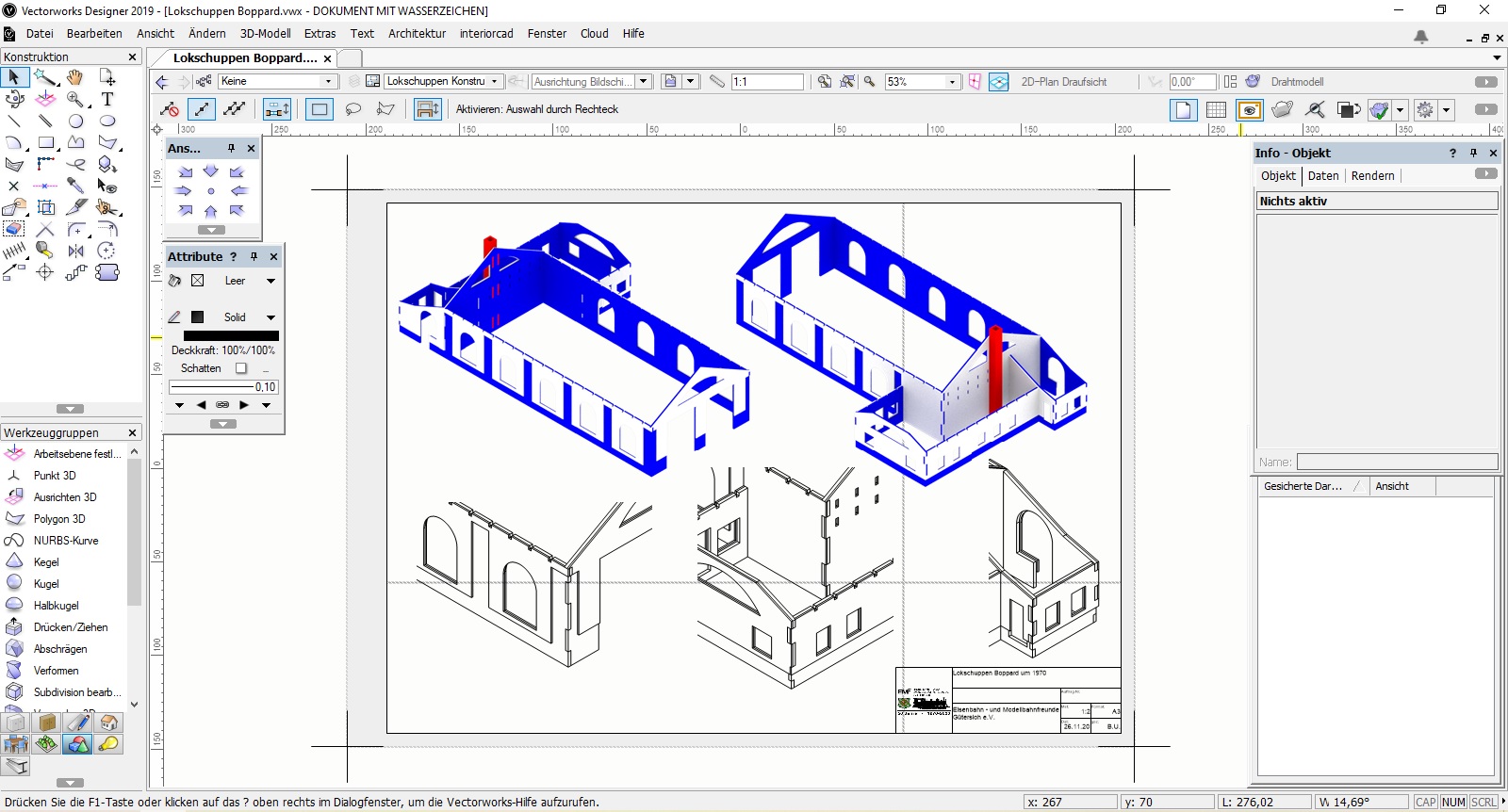Activate the Text tool (T icon)
The image size is (1508, 812).
coord(107,99)
